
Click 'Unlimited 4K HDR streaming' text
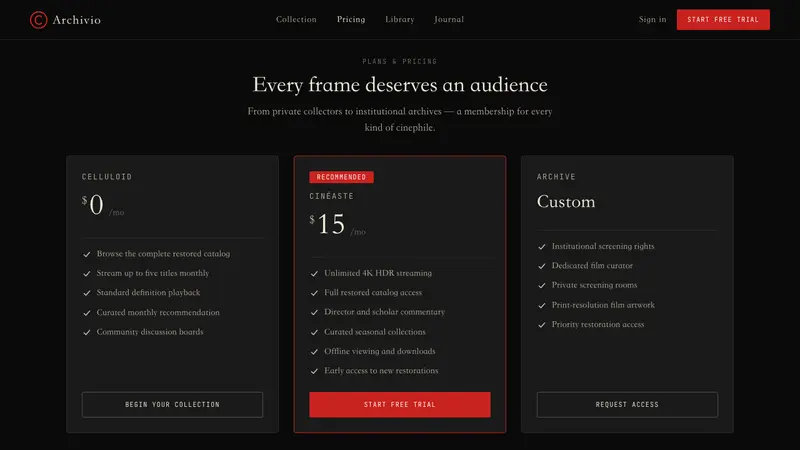point(378,273)
